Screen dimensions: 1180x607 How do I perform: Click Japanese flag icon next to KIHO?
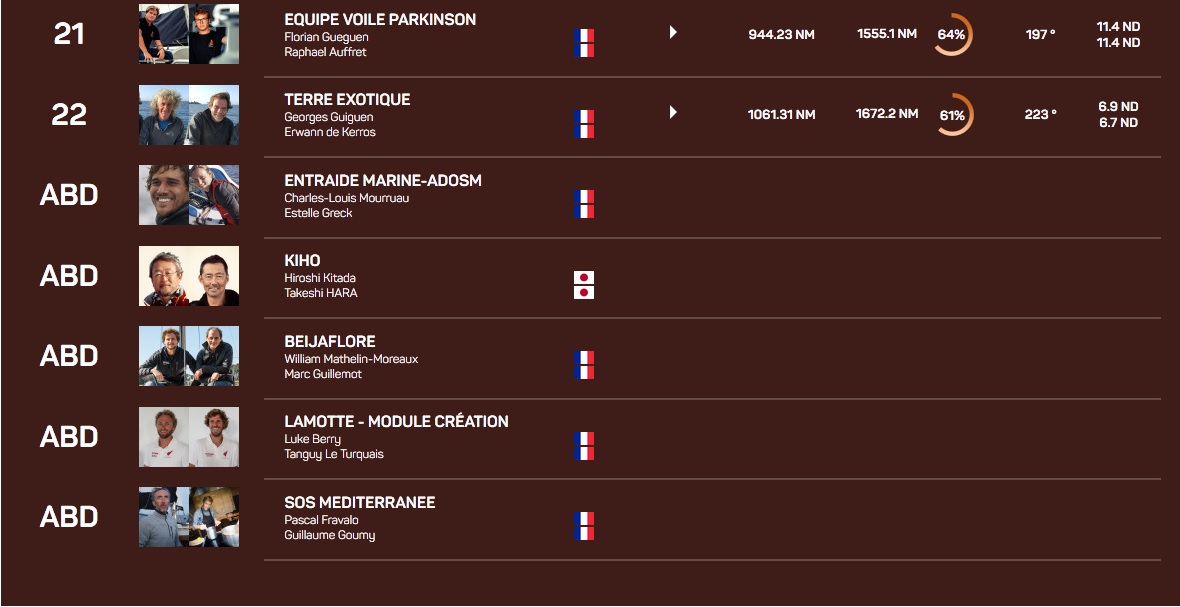tap(584, 285)
